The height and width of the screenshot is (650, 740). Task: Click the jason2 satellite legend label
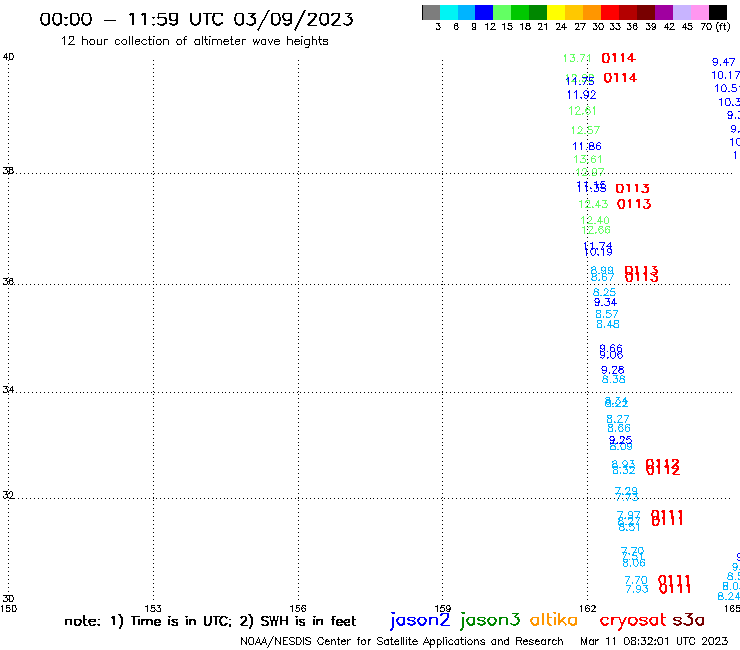point(420,620)
